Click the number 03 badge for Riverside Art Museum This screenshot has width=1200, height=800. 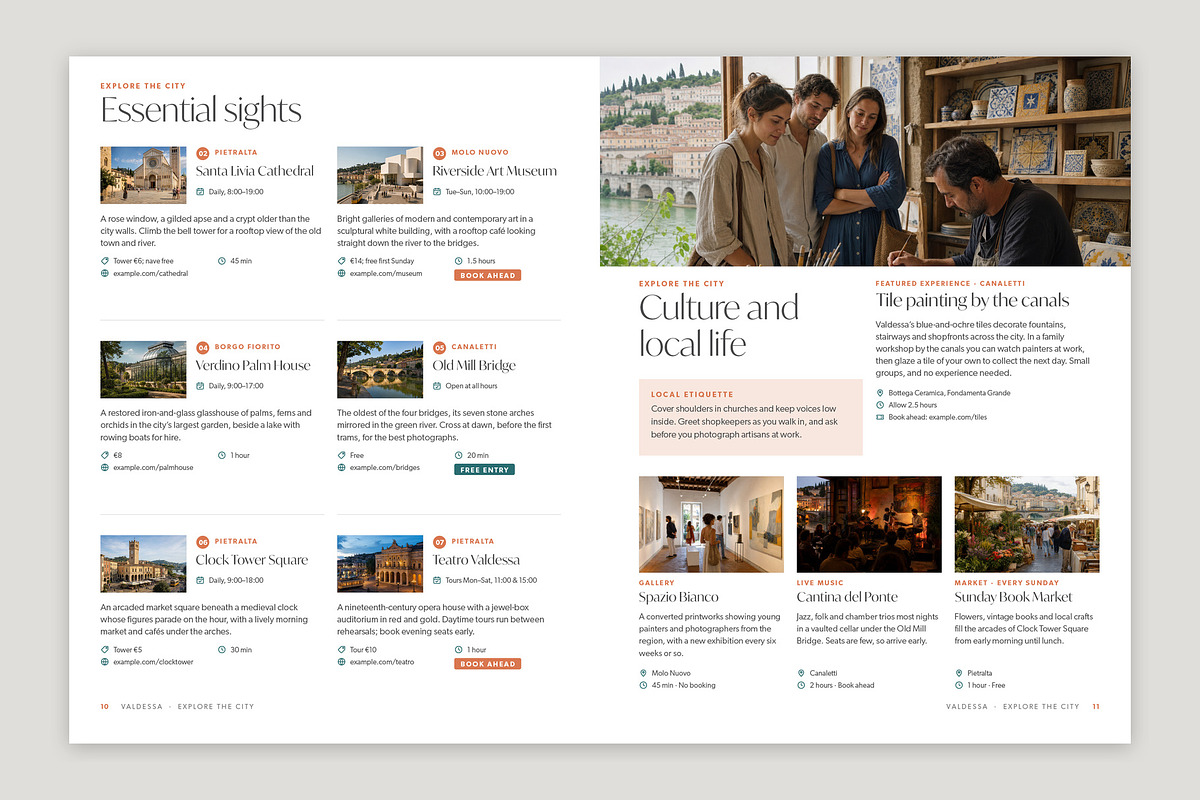point(439,153)
